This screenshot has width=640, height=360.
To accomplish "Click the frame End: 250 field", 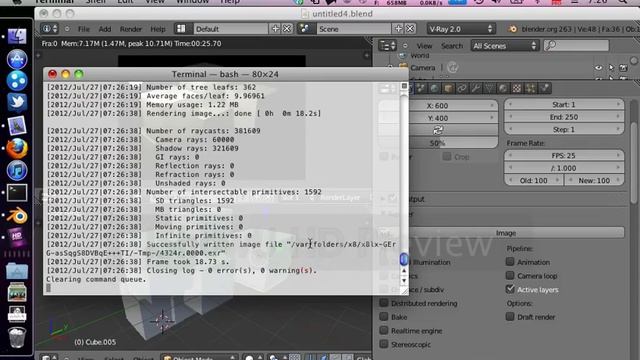I will pyautogui.click(x=564, y=117).
